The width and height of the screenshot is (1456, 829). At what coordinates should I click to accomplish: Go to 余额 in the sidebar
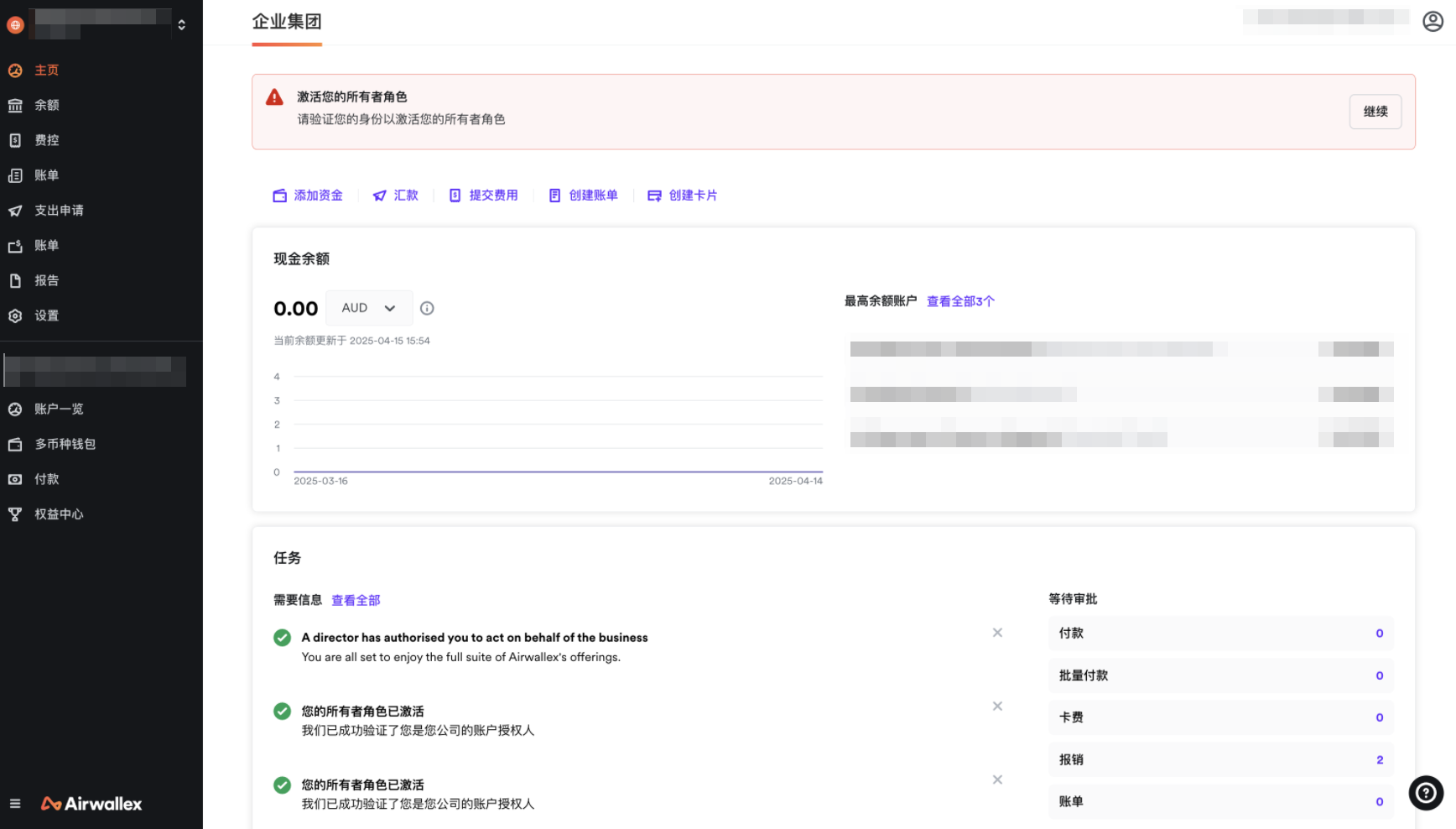tap(46, 105)
